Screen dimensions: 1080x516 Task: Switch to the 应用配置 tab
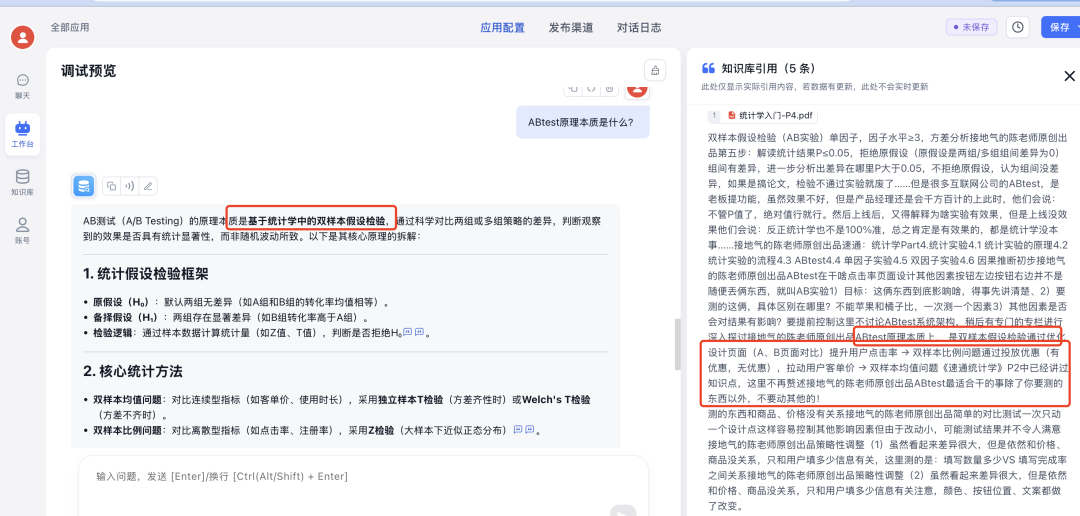[502, 28]
